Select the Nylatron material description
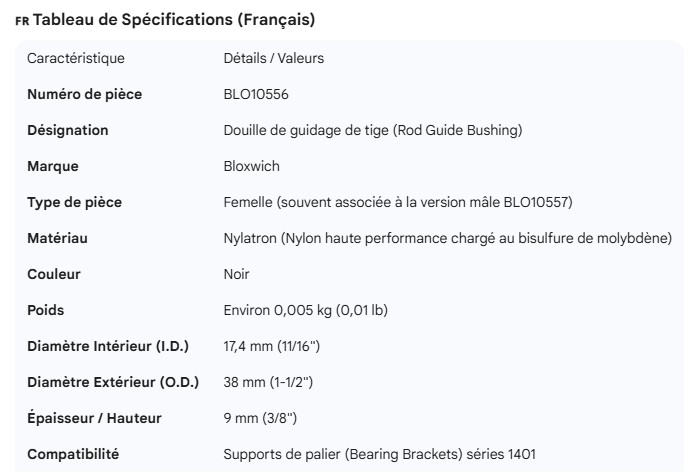Image resolution: width=698 pixels, height=476 pixels. tap(447, 238)
